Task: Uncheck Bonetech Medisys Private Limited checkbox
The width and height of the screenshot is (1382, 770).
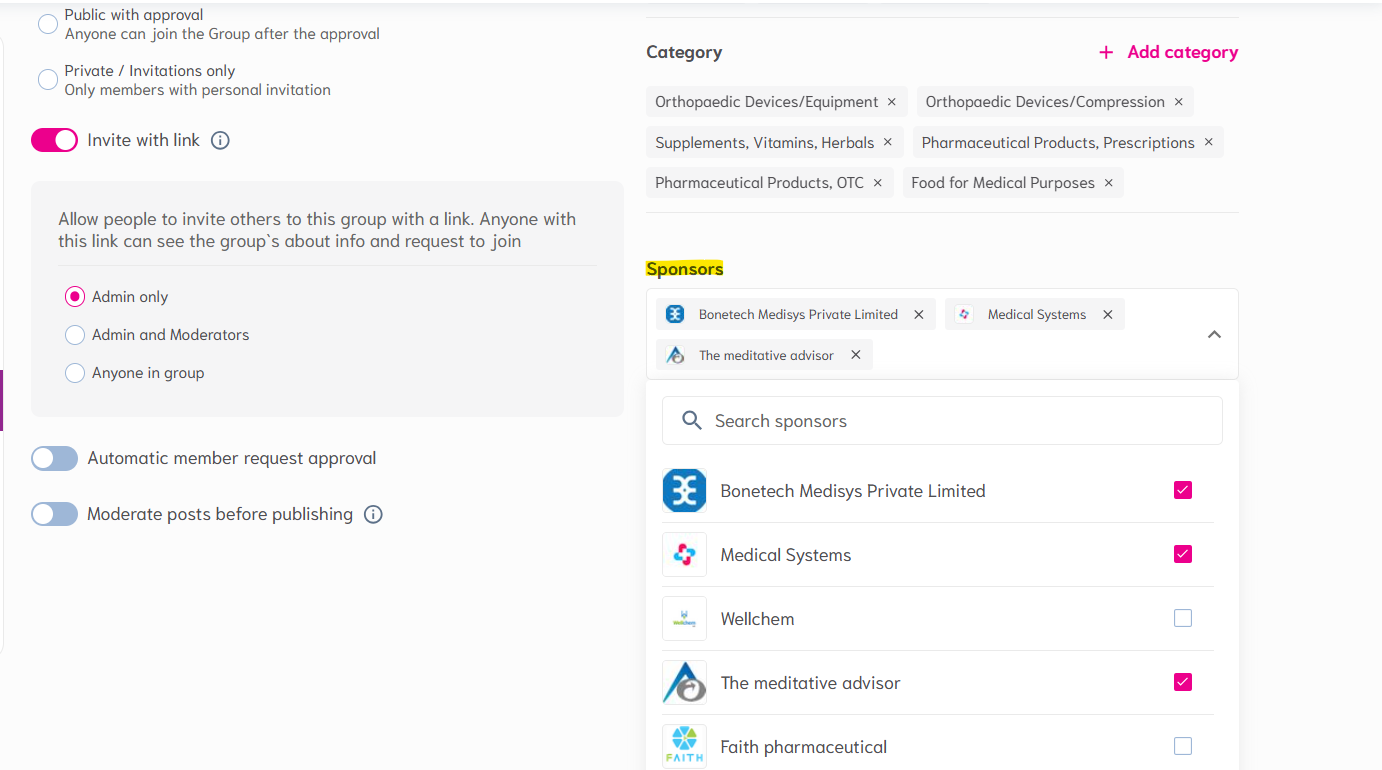Action: click(1183, 491)
